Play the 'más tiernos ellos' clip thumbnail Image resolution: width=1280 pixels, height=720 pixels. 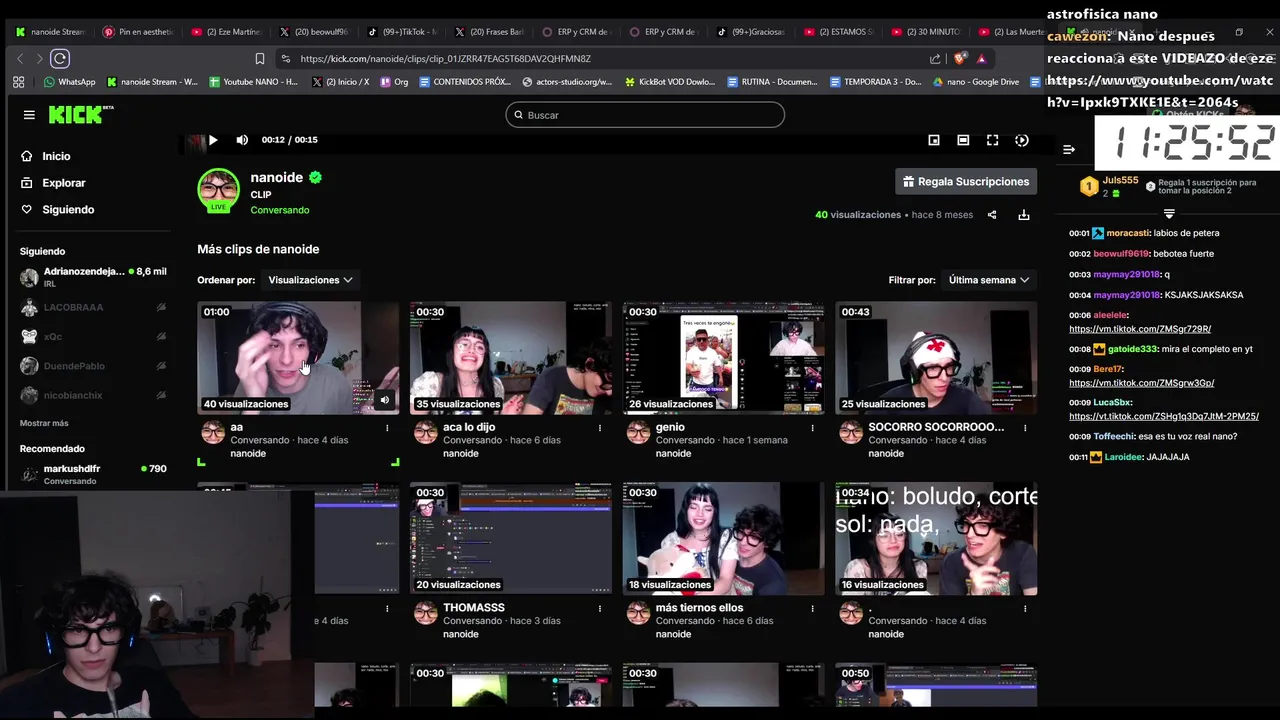point(724,539)
